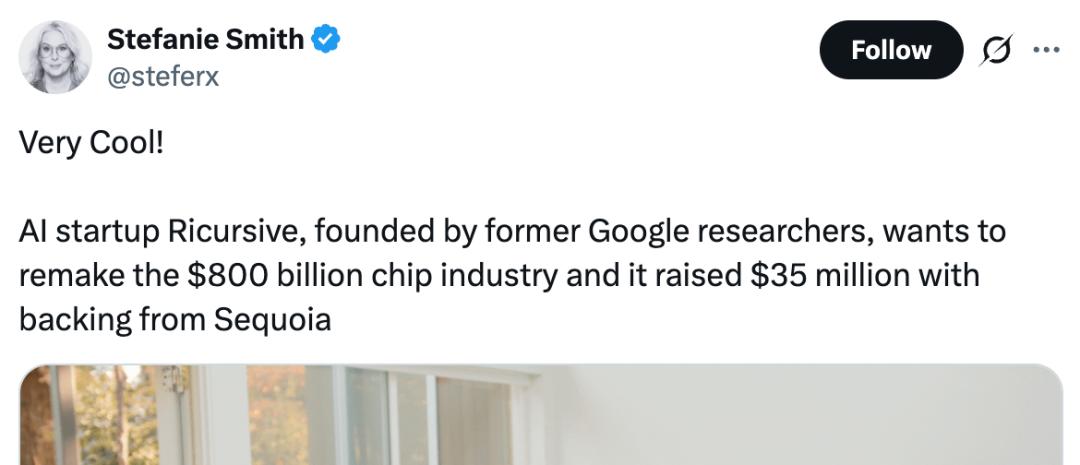1080x465 pixels.
Task: Click the word "Google" in the post
Action: pos(638,232)
